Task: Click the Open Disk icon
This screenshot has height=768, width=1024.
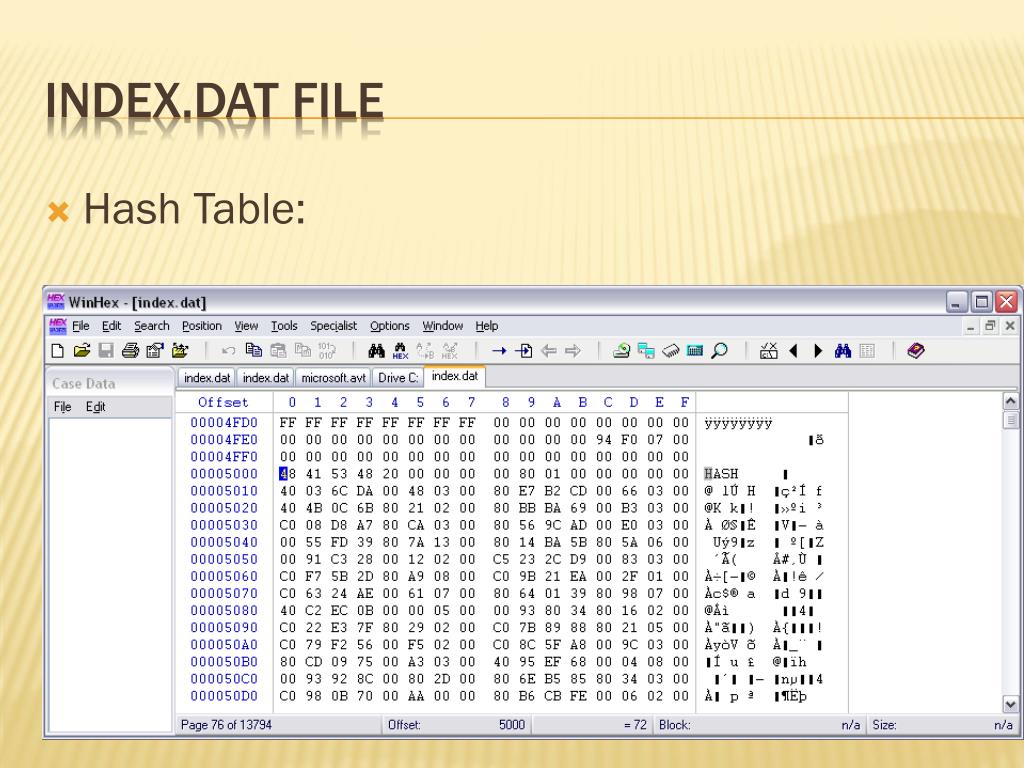Action: click(621, 351)
